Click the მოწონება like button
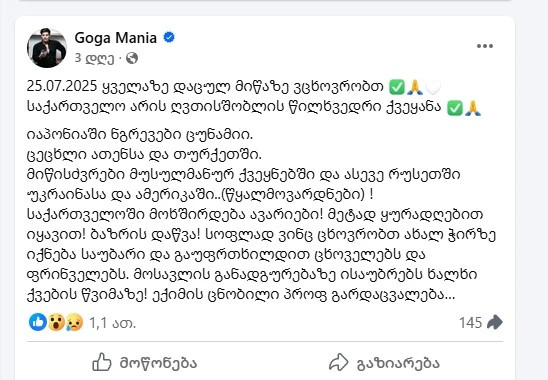 click(x=144, y=363)
